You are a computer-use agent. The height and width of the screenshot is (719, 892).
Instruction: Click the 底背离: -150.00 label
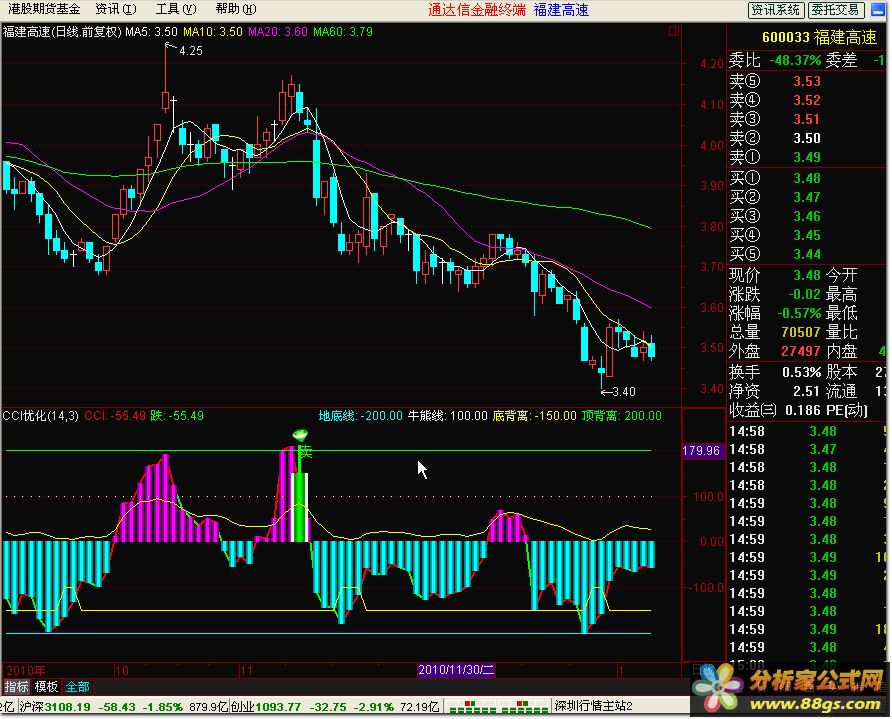click(x=535, y=416)
